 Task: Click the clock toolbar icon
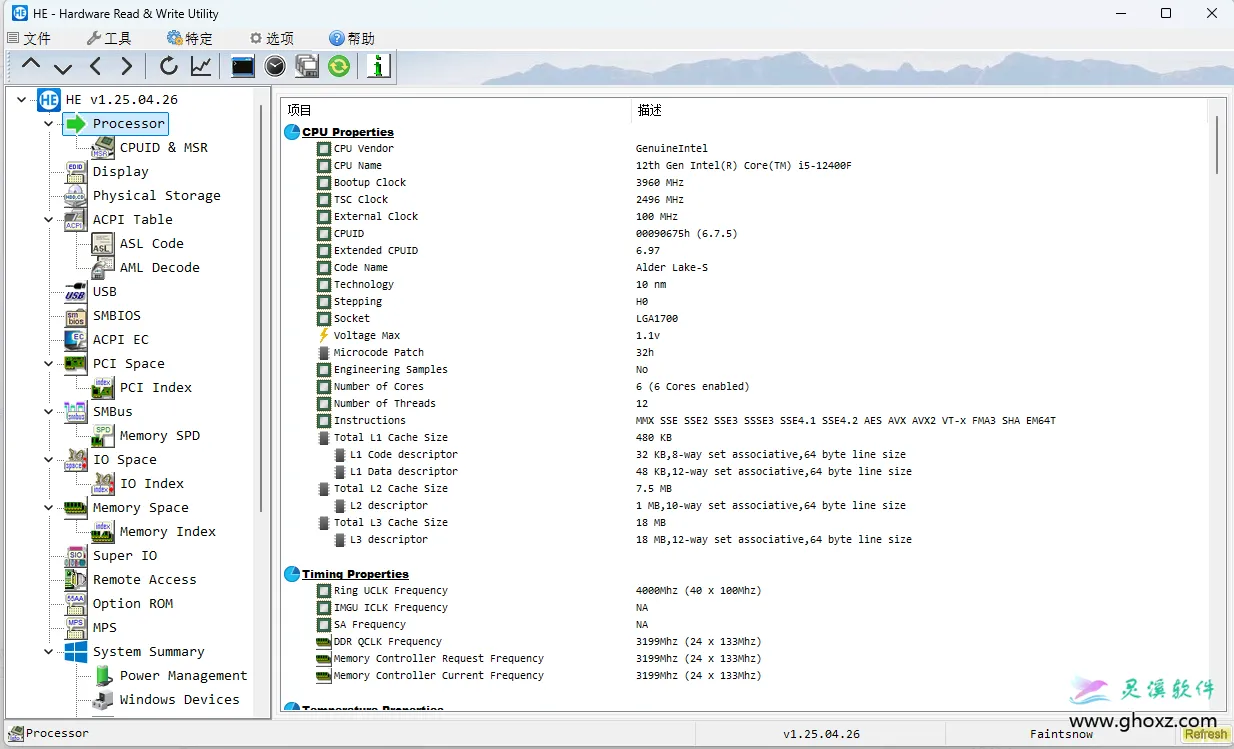(x=275, y=67)
